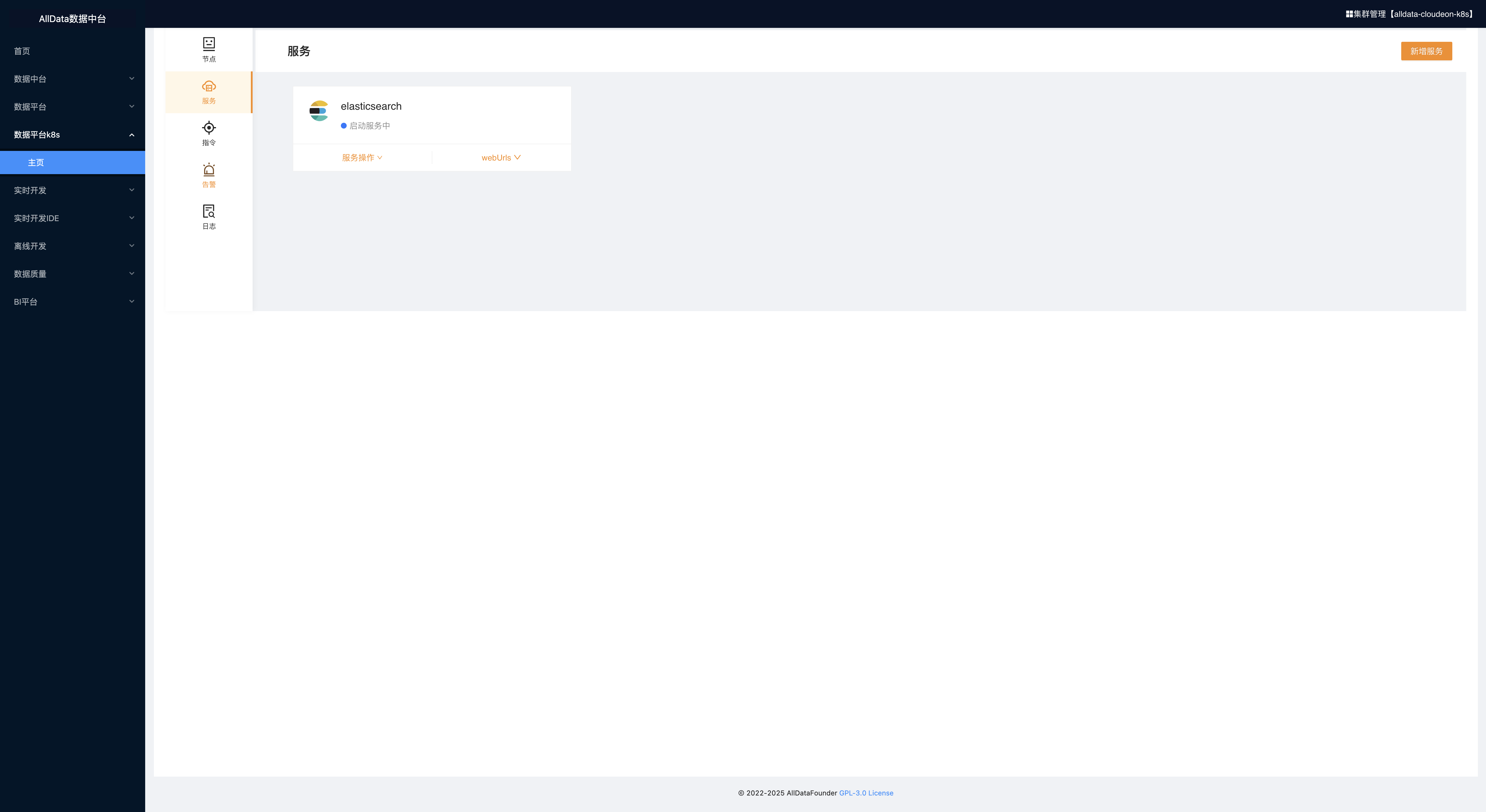Open the 节点 (nodes) panel icon
This screenshot has height=812, width=1486.
point(209,44)
